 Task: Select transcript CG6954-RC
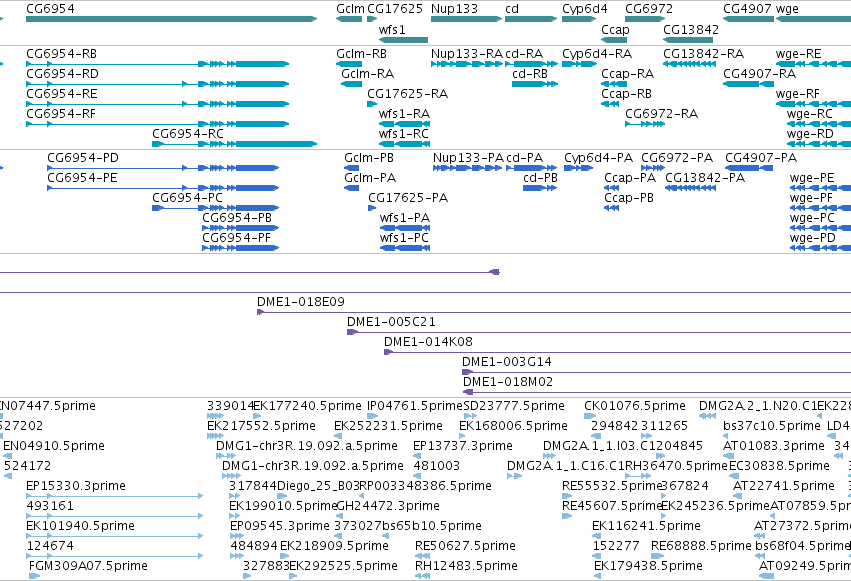click(x=234, y=144)
